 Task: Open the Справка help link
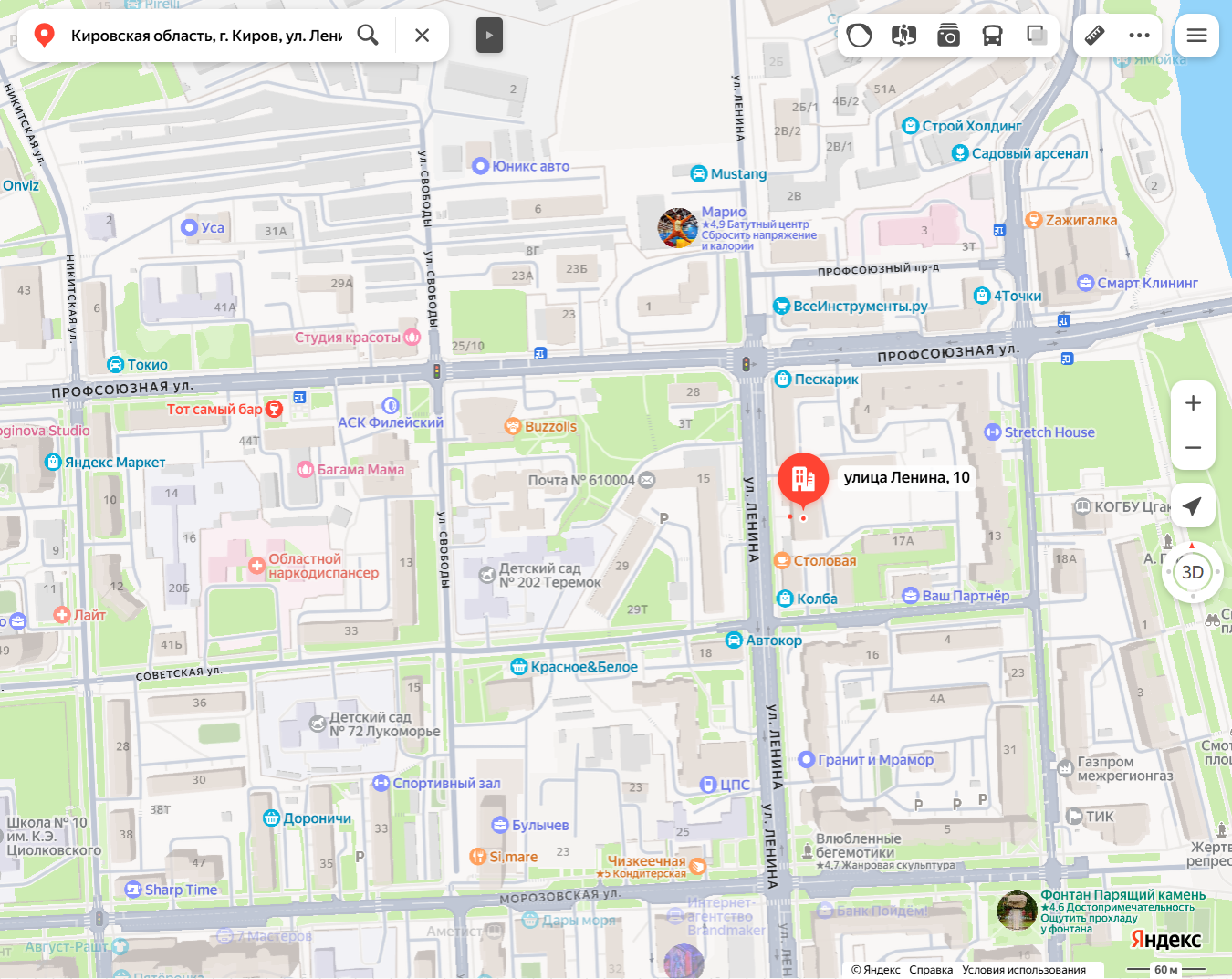click(931, 970)
